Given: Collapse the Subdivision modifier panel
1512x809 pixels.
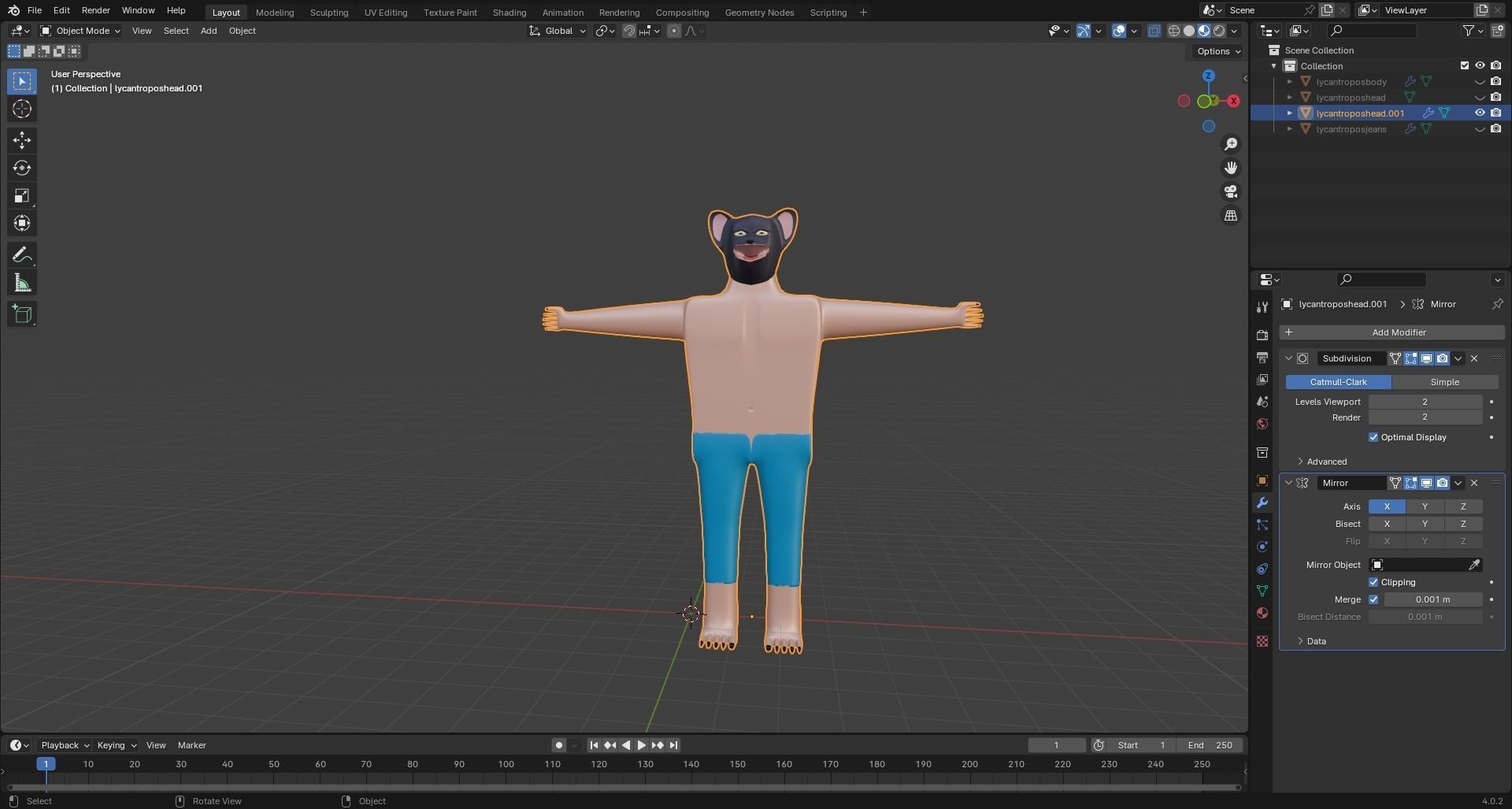Looking at the screenshot, I should (1288, 358).
